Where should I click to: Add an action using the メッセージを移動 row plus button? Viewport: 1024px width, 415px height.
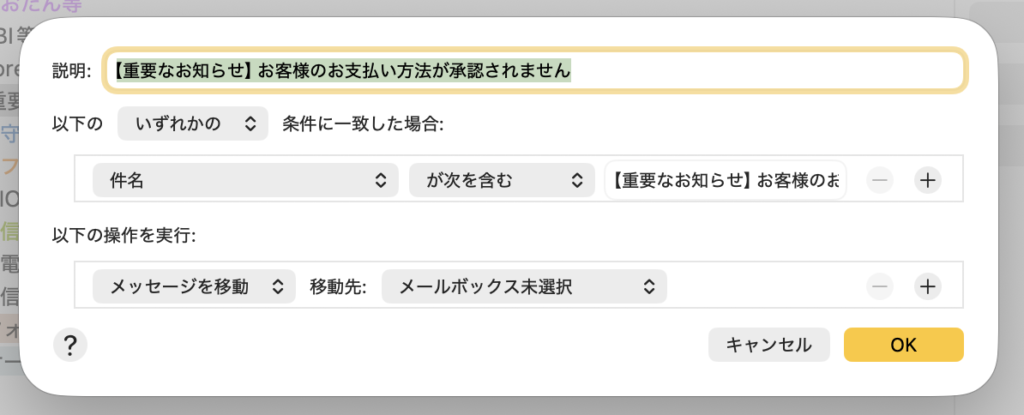pos(928,286)
